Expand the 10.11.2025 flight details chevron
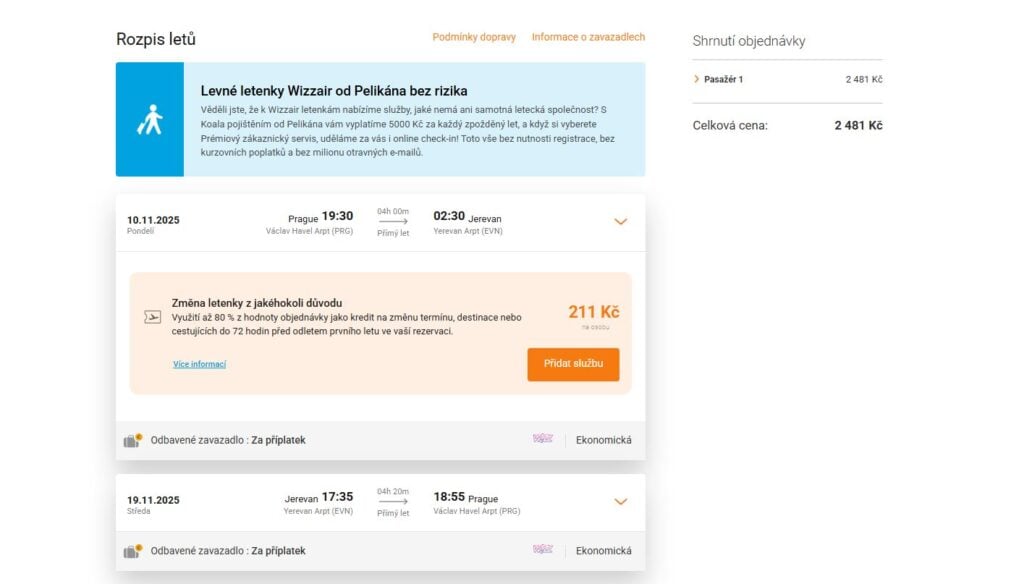This screenshot has width=1024, height=584. click(x=620, y=221)
